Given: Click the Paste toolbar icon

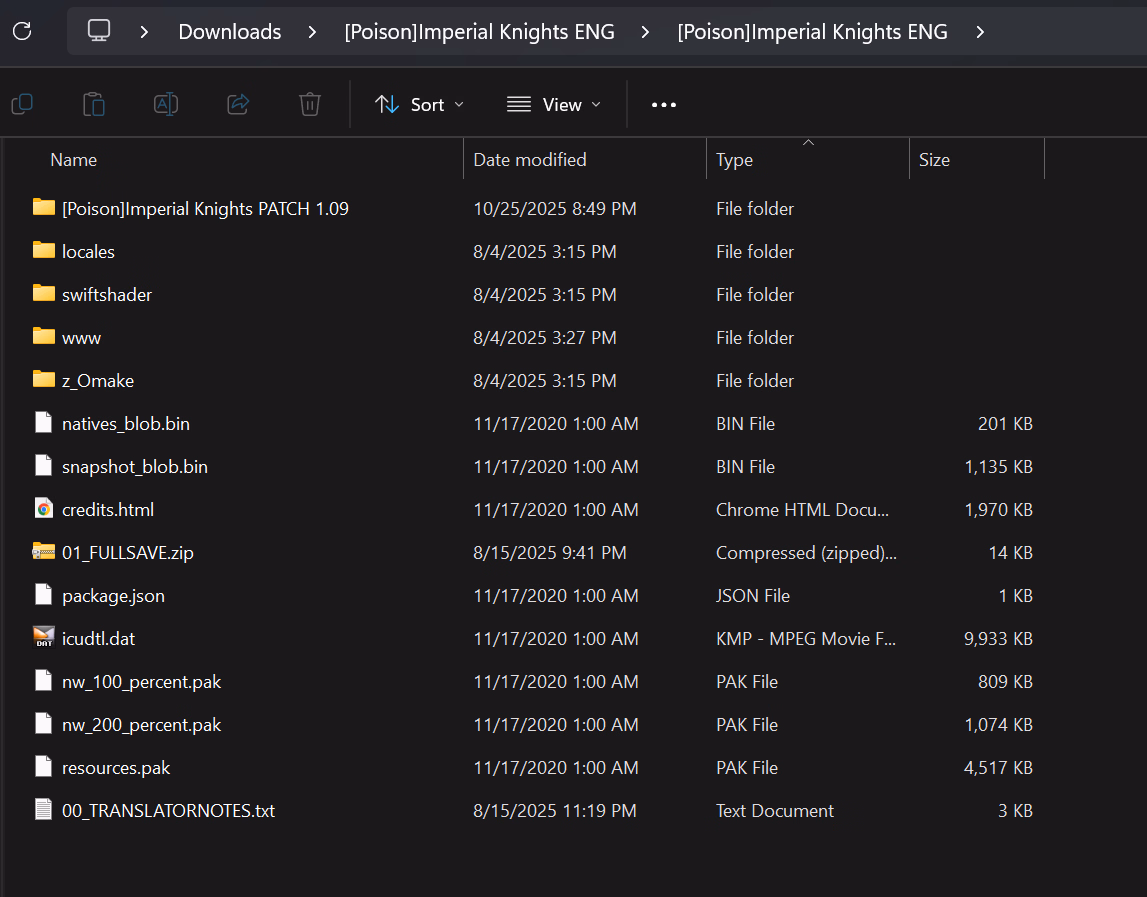Looking at the screenshot, I should pyautogui.click(x=94, y=104).
